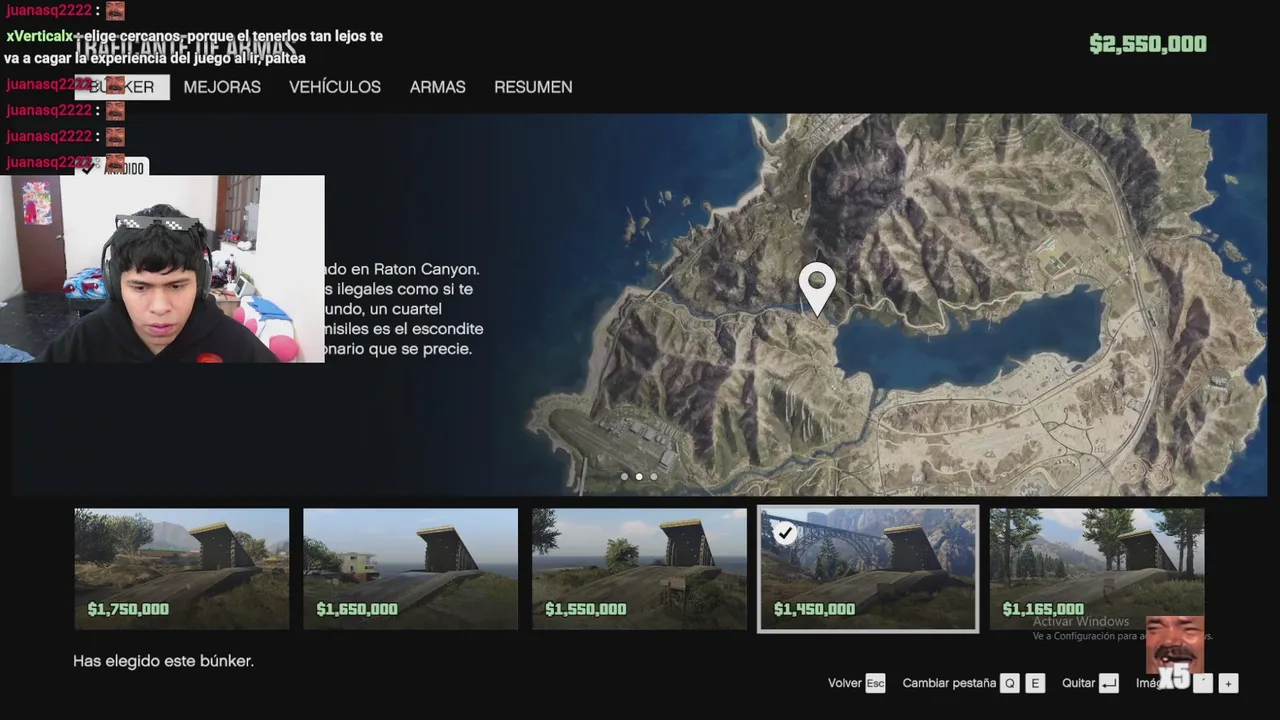Click the Esc key for Volver
This screenshot has height=720, width=1280.
pos(875,683)
